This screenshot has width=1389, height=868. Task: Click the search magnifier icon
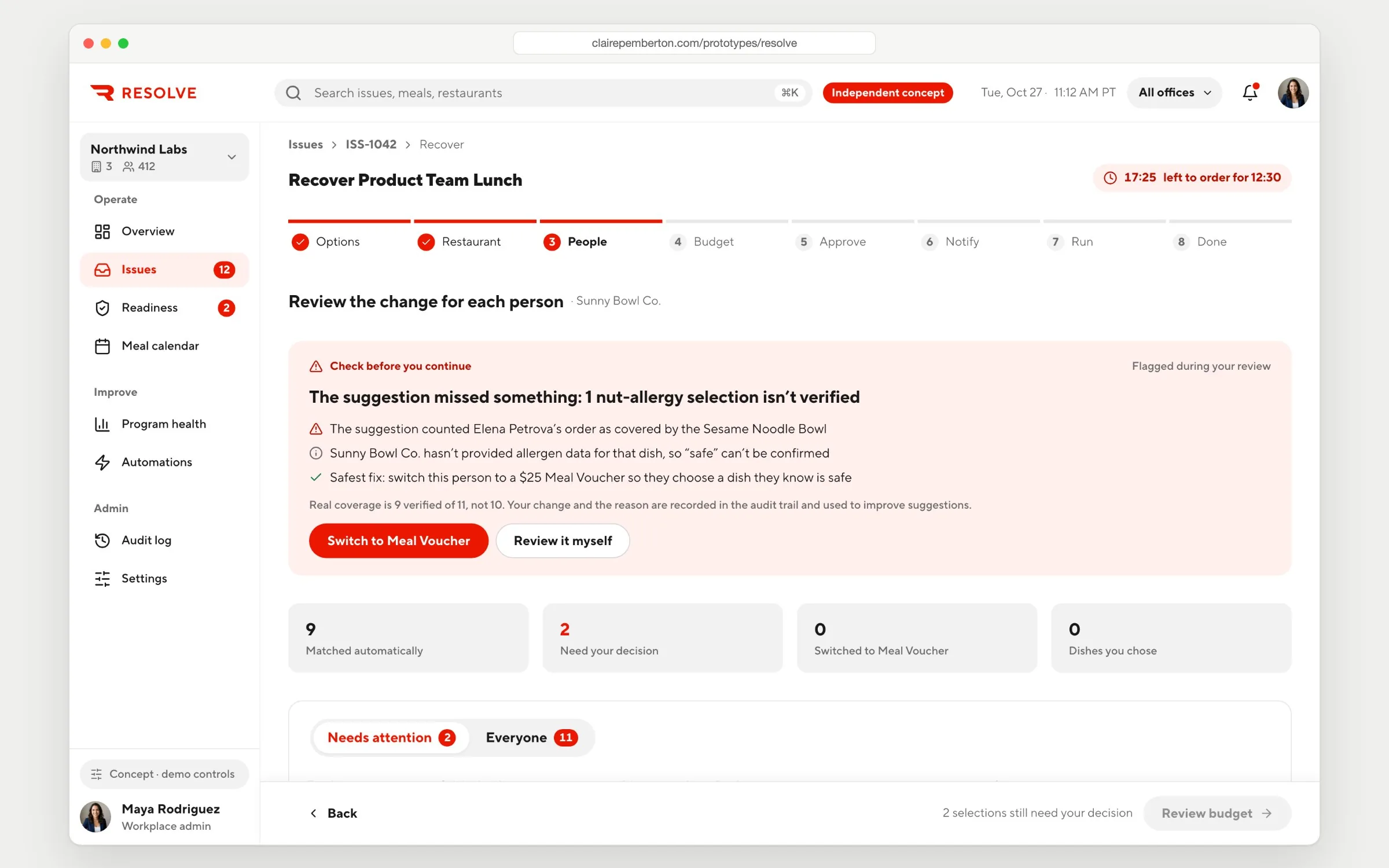tap(293, 93)
